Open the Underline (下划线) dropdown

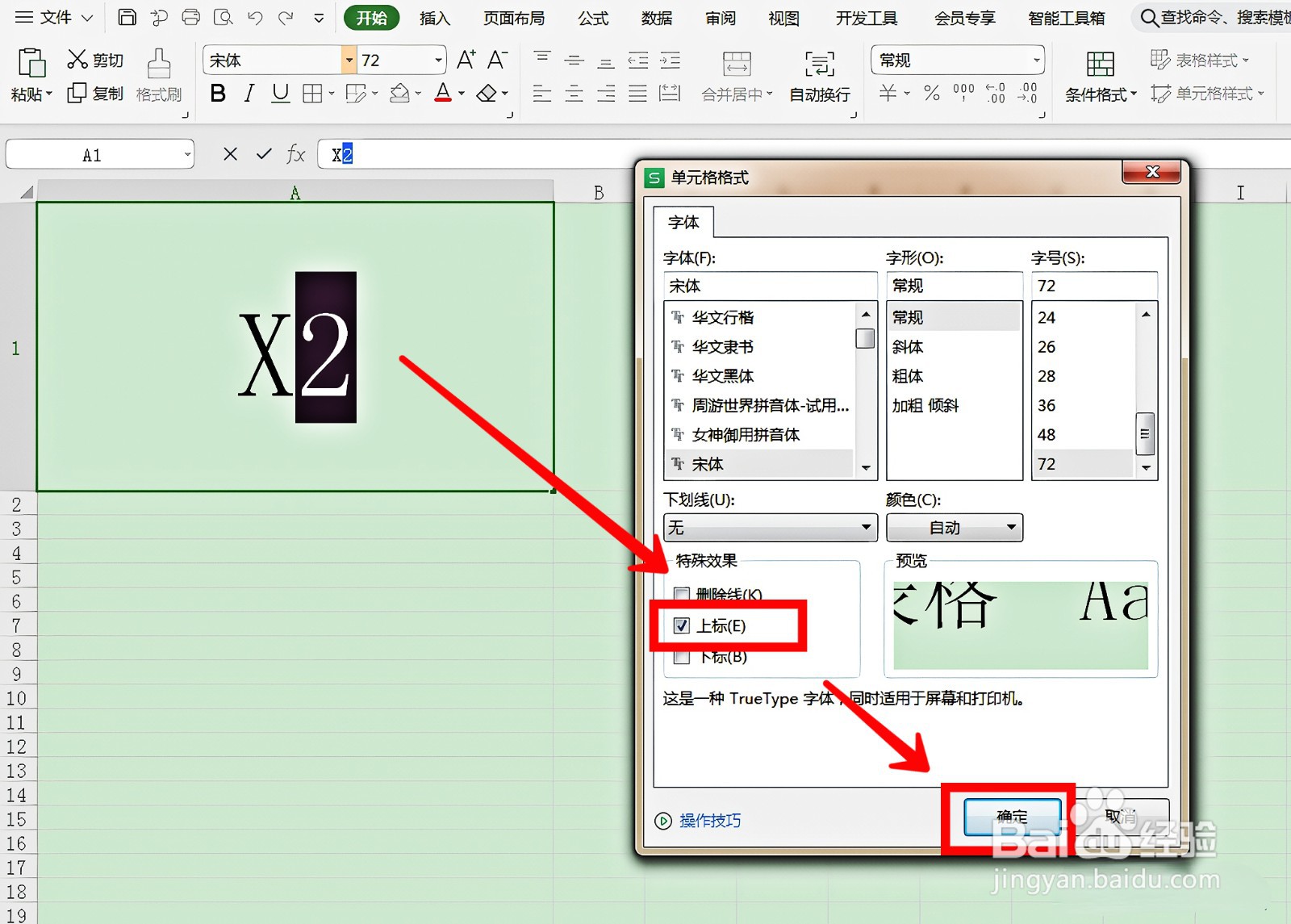pyautogui.click(x=771, y=528)
